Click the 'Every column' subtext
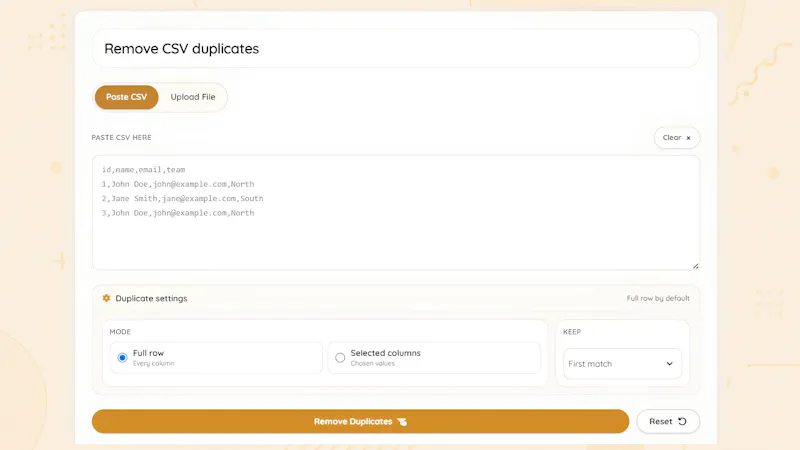Viewport: 800px width, 450px height. click(154, 363)
